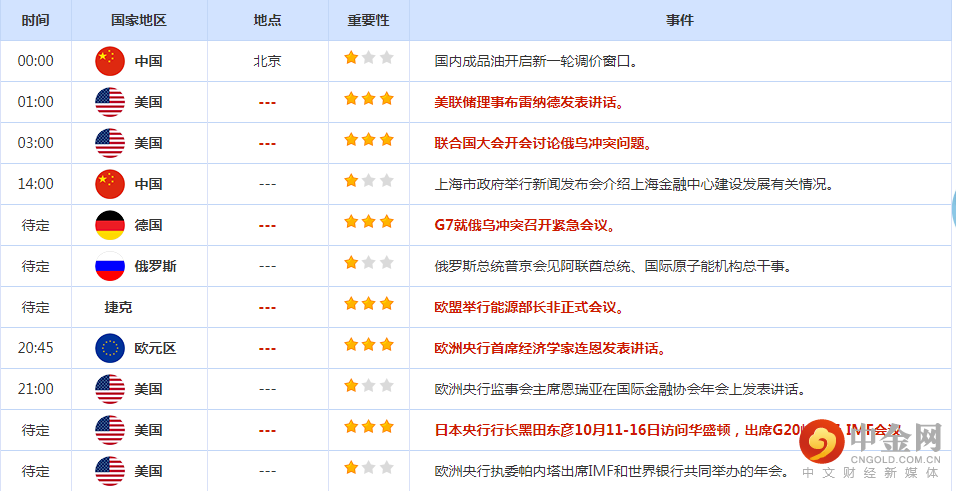
Task: Select the 00:00 time cell
Action: click(35, 61)
